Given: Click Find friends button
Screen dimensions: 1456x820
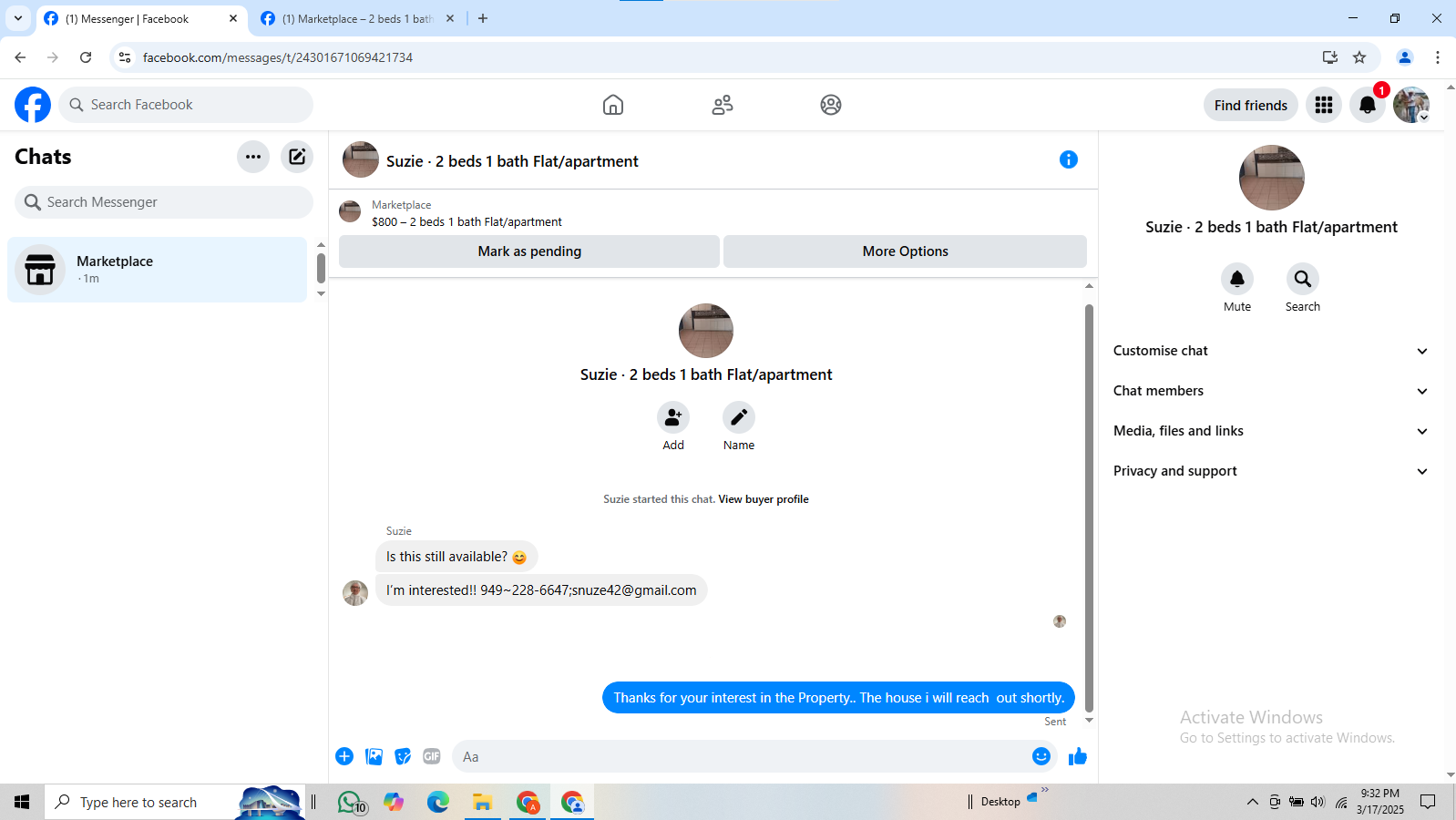Looking at the screenshot, I should 1251,106.
